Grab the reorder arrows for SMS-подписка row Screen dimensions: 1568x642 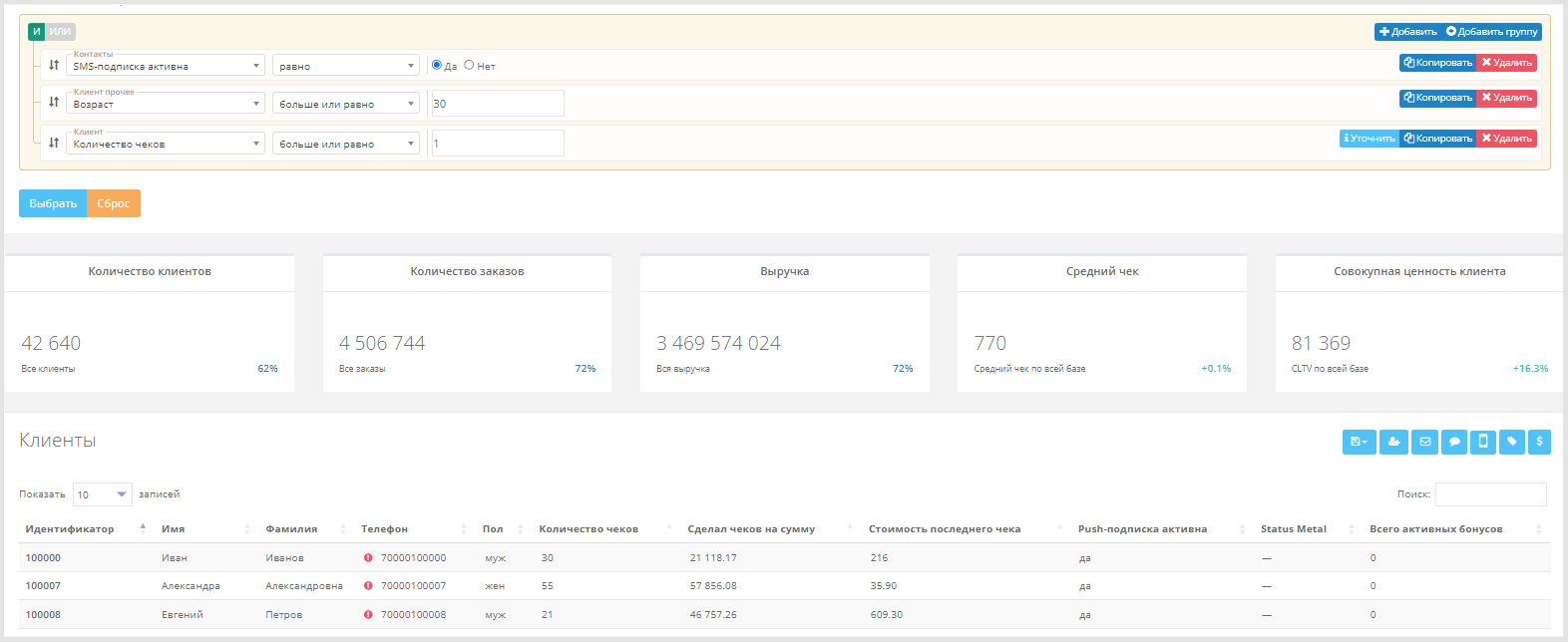tap(54, 65)
